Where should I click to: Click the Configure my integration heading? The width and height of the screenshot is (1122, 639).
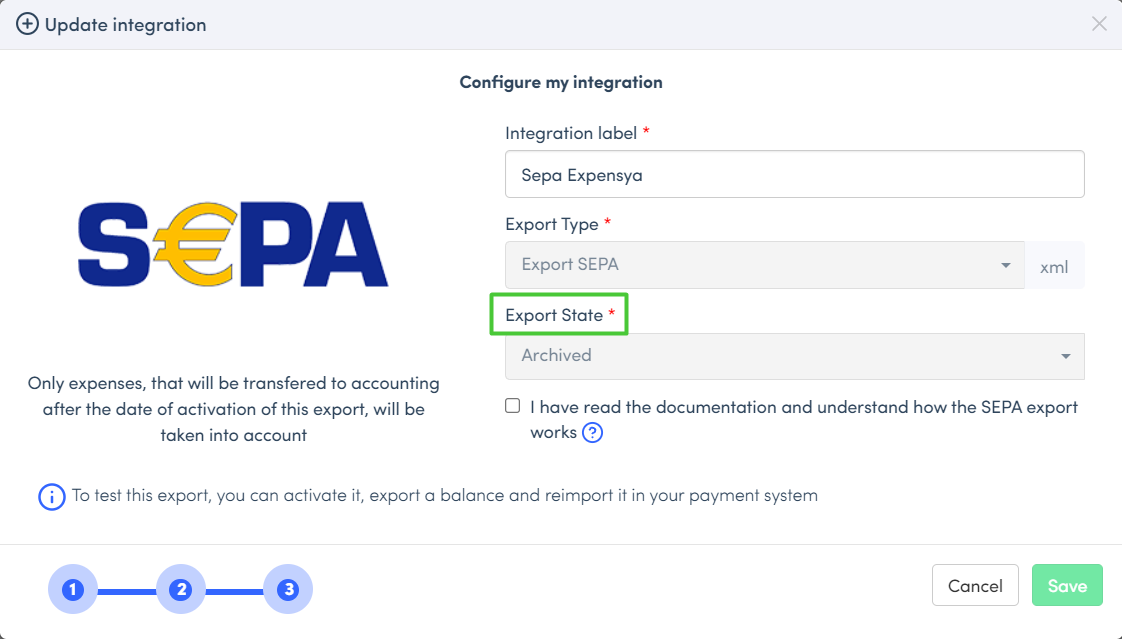pos(560,82)
